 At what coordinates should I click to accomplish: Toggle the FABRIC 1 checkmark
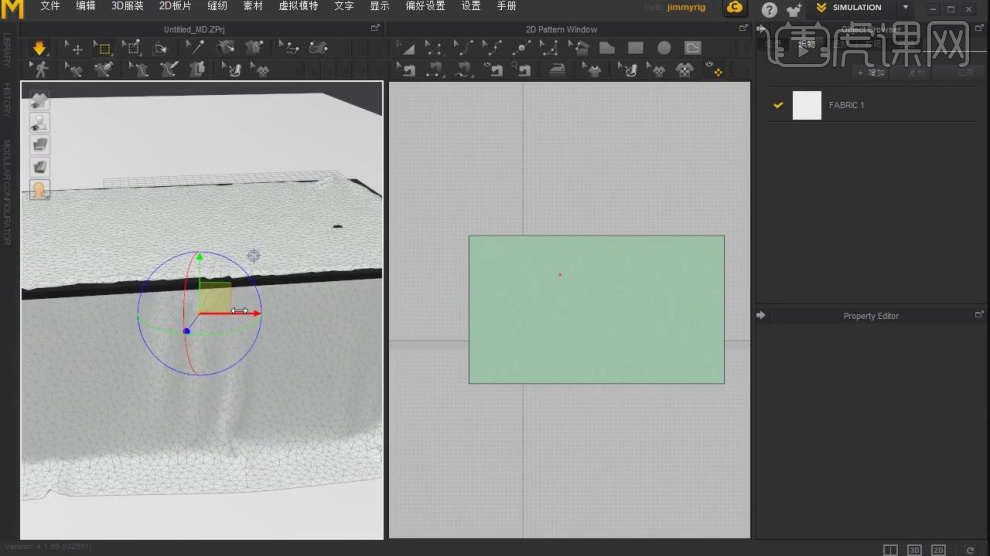[778, 105]
